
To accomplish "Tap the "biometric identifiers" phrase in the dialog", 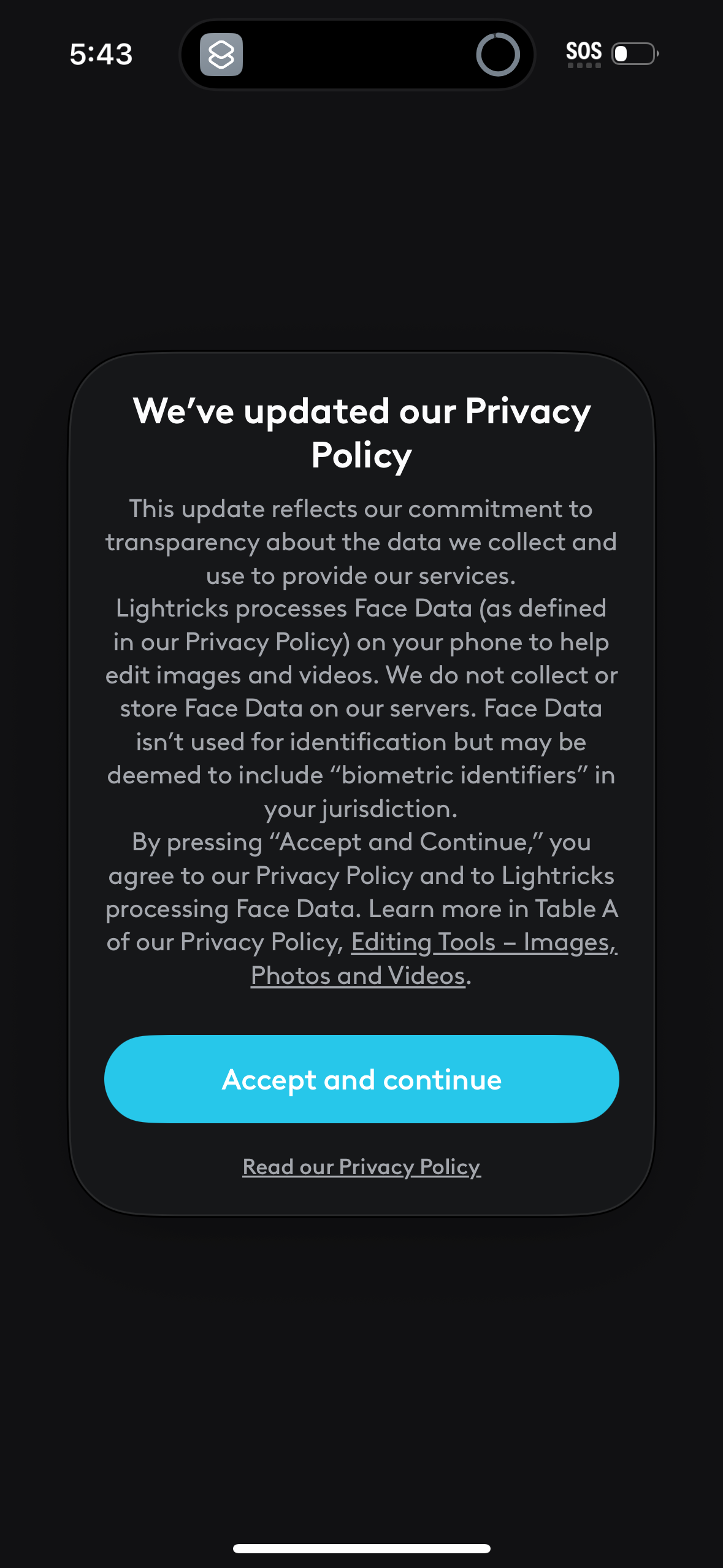I will pos(459,775).
